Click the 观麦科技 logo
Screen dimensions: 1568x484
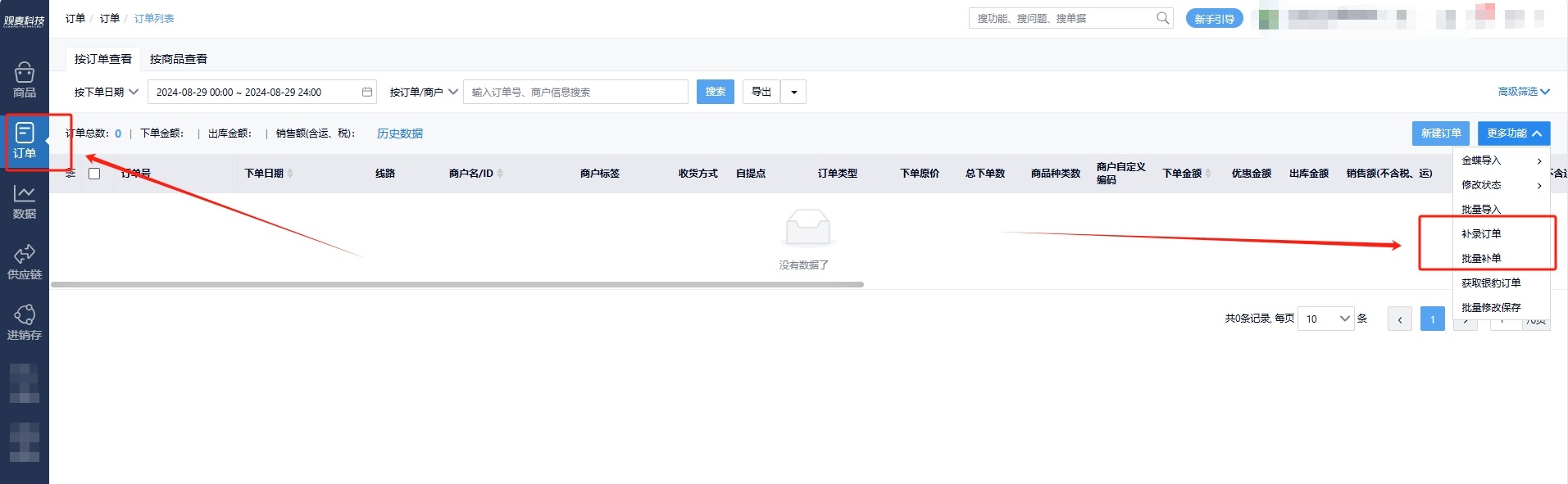tap(25, 20)
